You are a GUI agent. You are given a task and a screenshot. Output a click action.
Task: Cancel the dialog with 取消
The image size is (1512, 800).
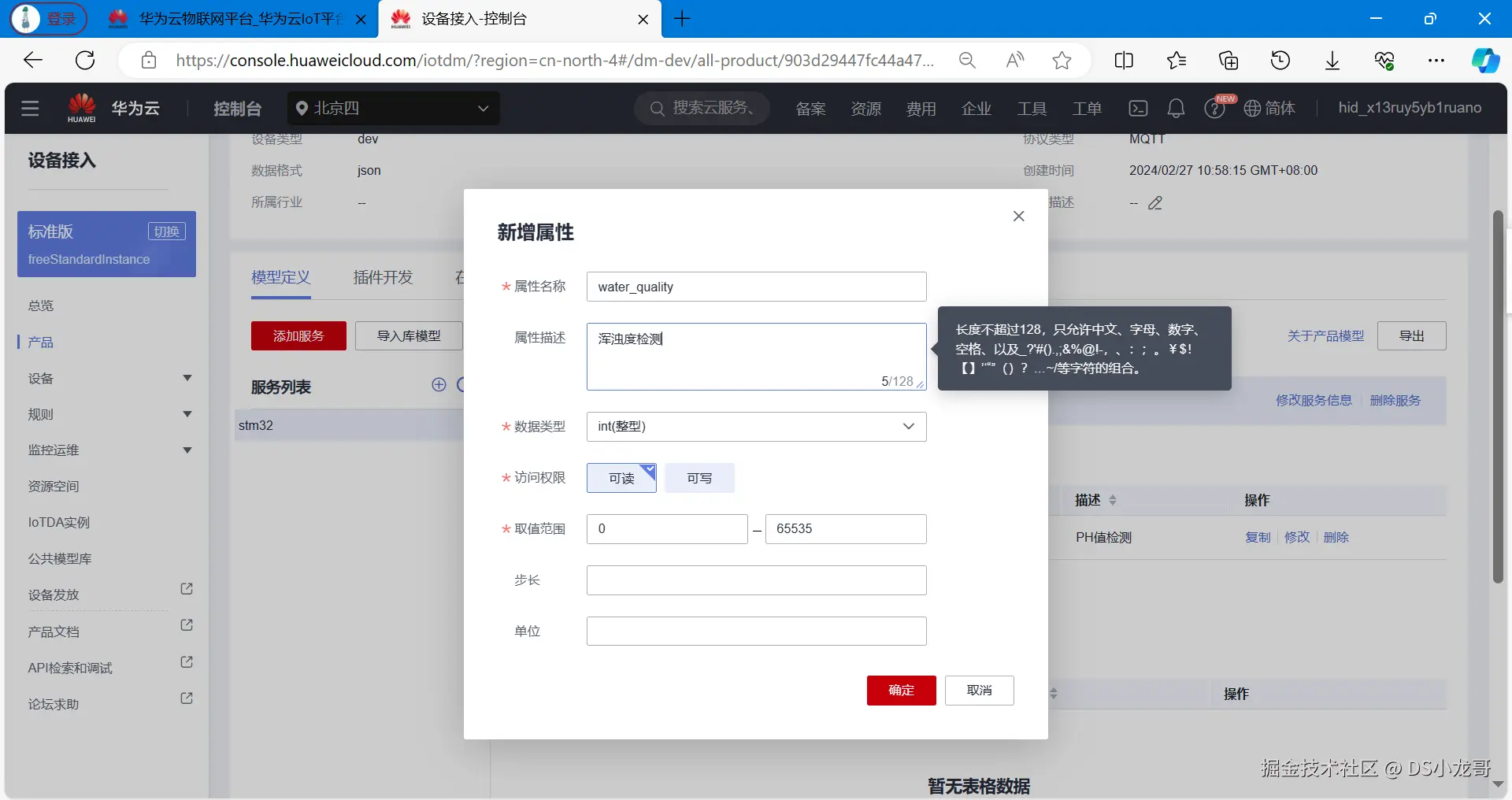pyautogui.click(x=980, y=691)
